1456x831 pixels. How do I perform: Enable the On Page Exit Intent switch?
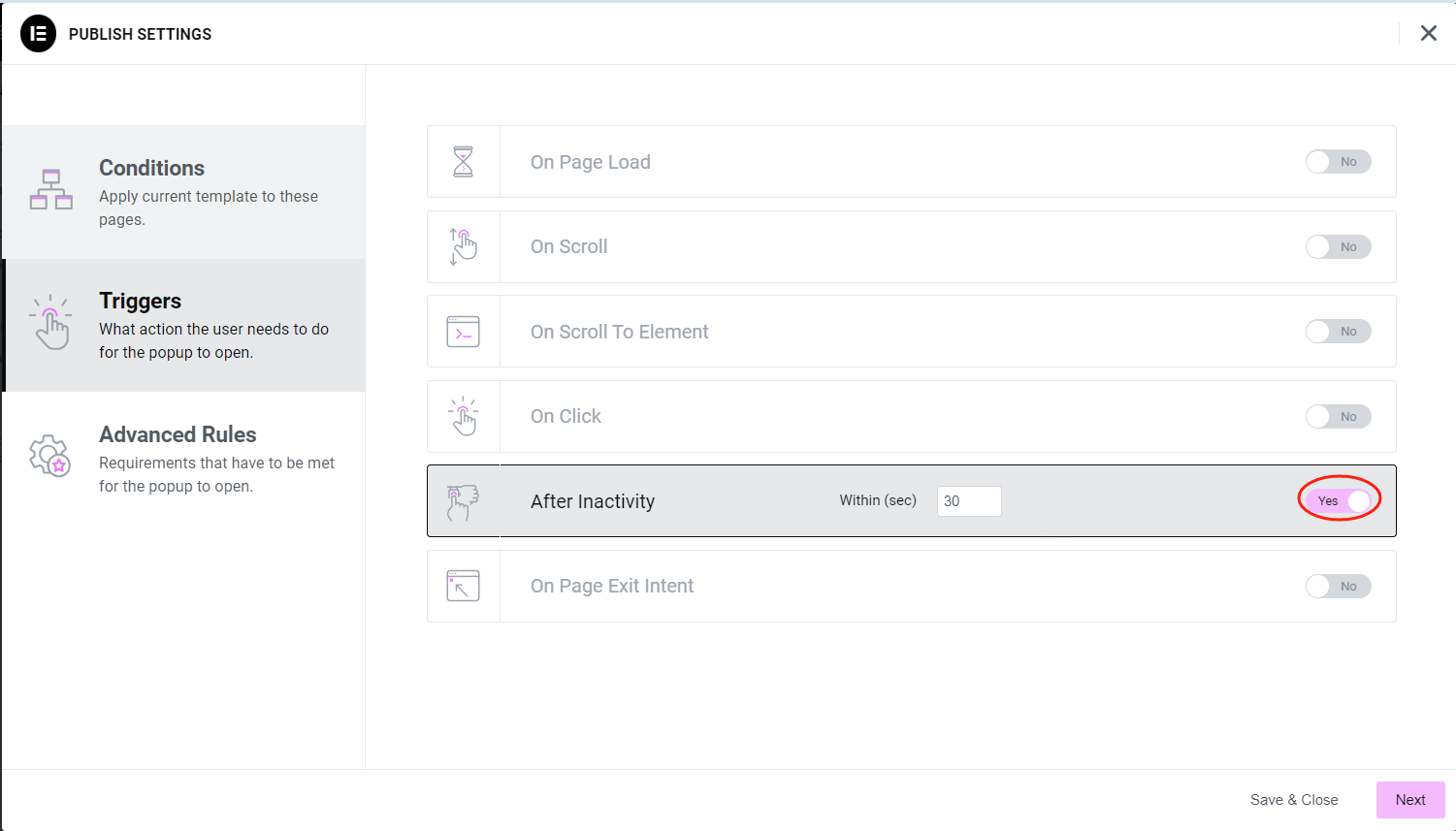pyautogui.click(x=1338, y=587)
